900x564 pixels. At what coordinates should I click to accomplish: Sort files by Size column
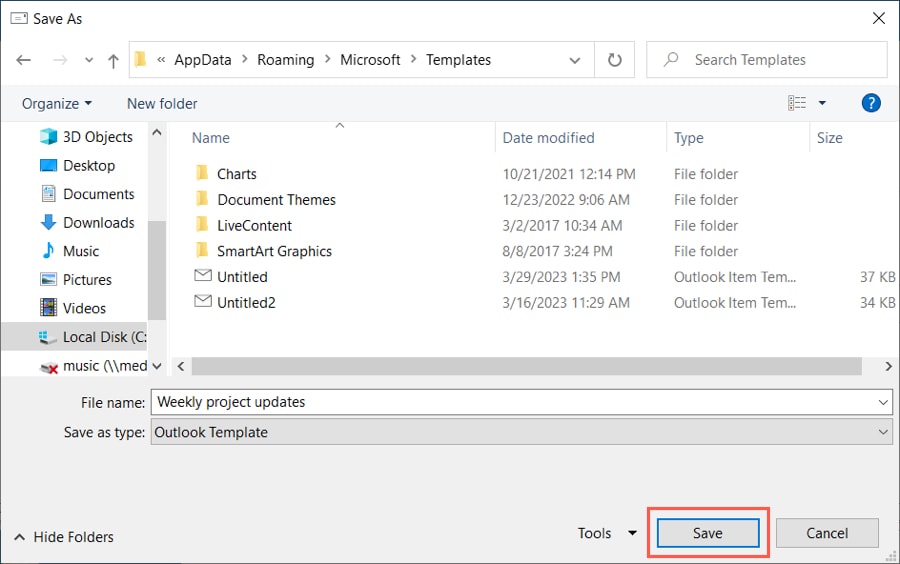(x=829, y=138)
